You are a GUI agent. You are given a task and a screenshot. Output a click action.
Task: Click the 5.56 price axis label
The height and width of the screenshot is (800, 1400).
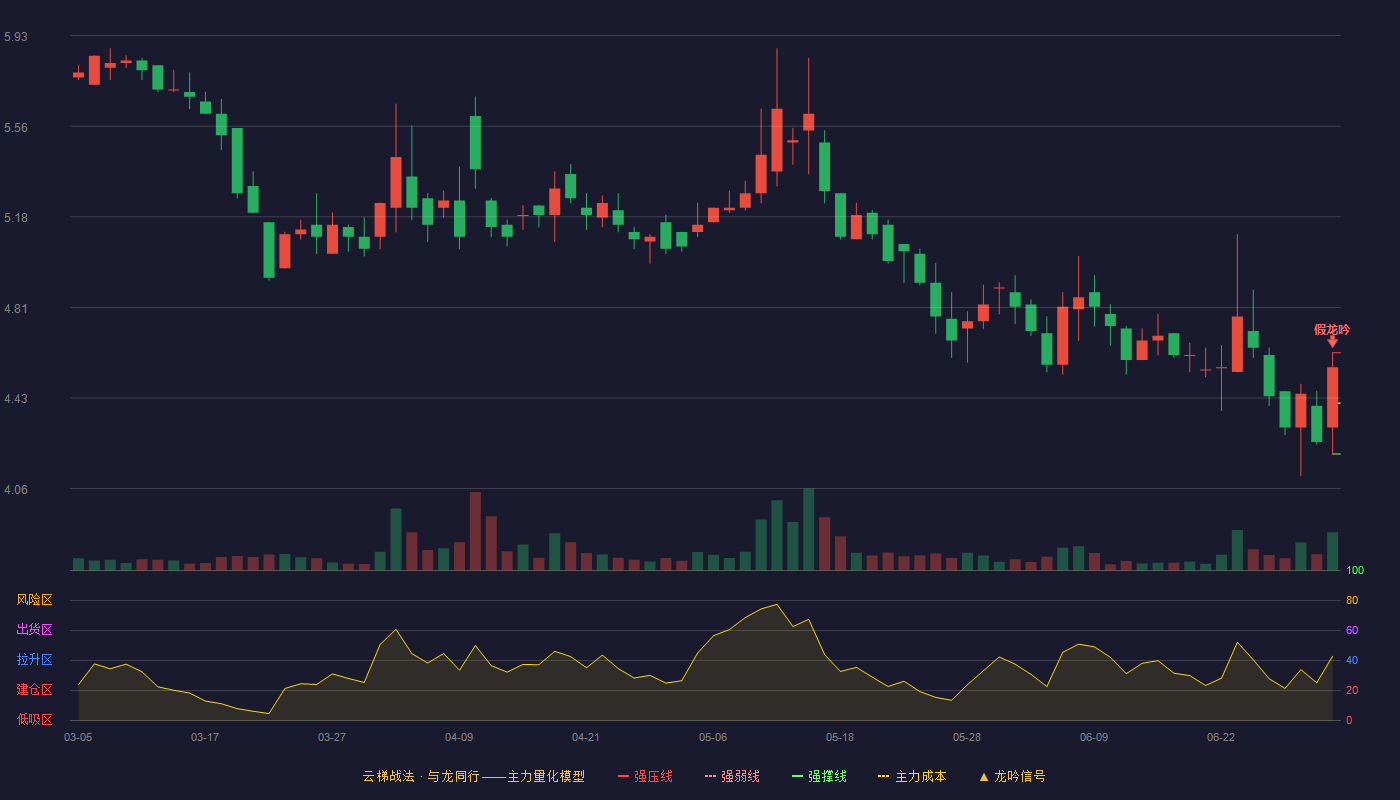pyautogui.click(x=16, y=128)
